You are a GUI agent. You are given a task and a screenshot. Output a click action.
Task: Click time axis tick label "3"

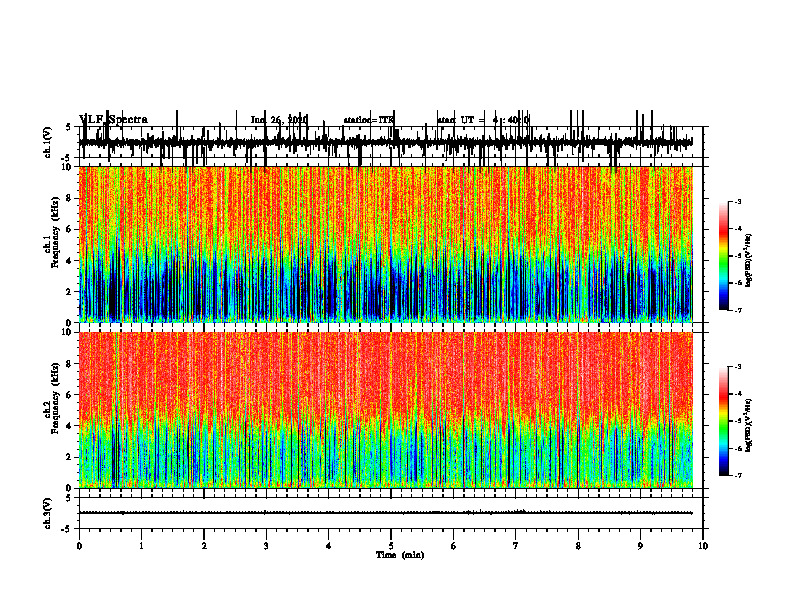(266, 546)
